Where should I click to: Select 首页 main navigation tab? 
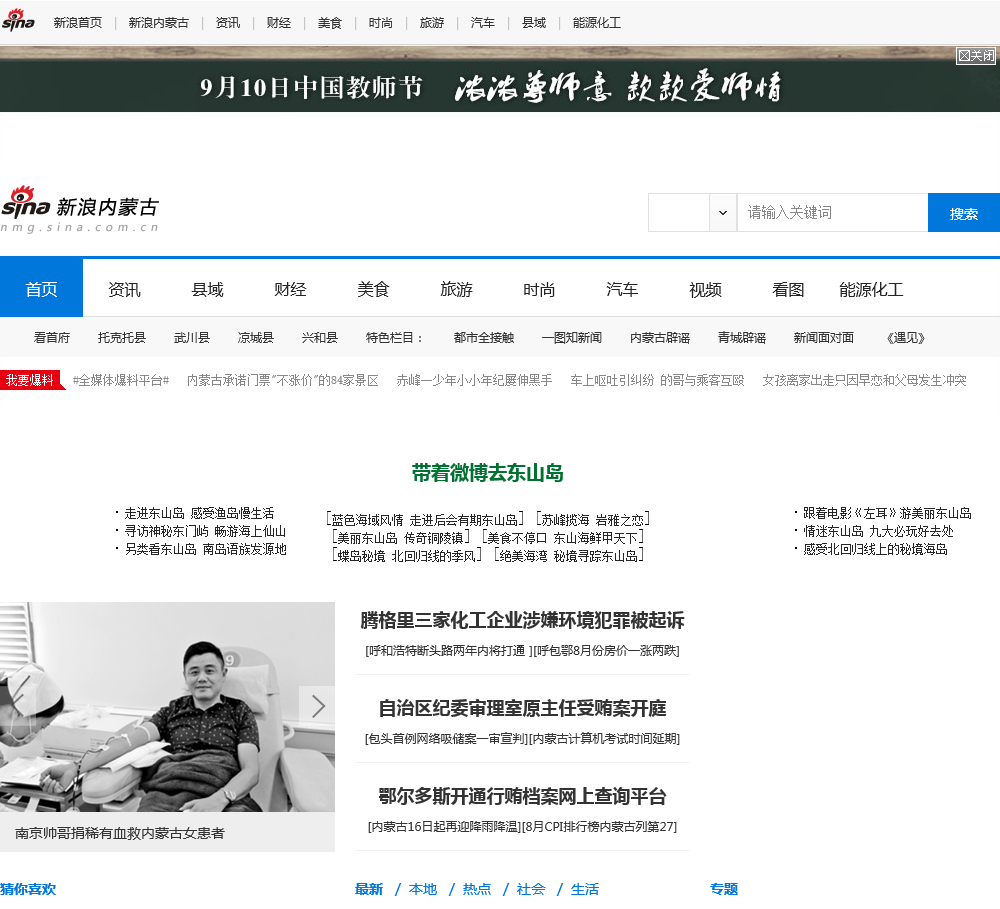[41, 289]
